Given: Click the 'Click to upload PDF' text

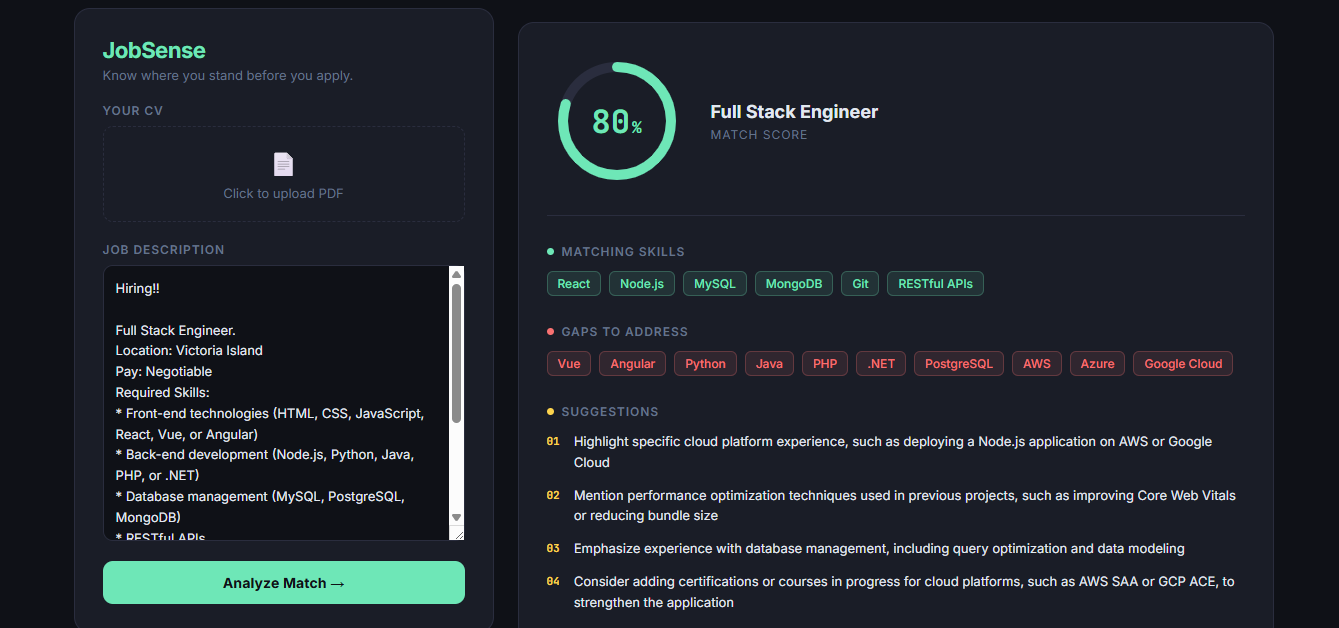Looking at the screenshot, I should pos(283,194).
